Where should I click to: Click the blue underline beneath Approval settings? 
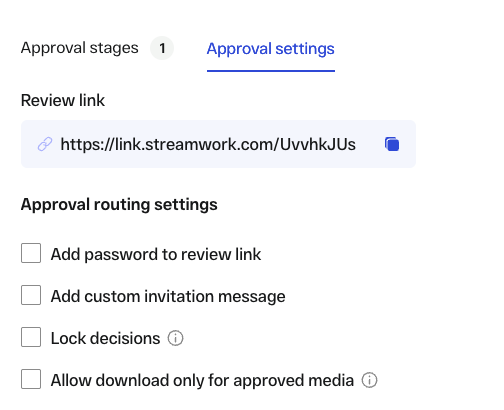point(271,71)
